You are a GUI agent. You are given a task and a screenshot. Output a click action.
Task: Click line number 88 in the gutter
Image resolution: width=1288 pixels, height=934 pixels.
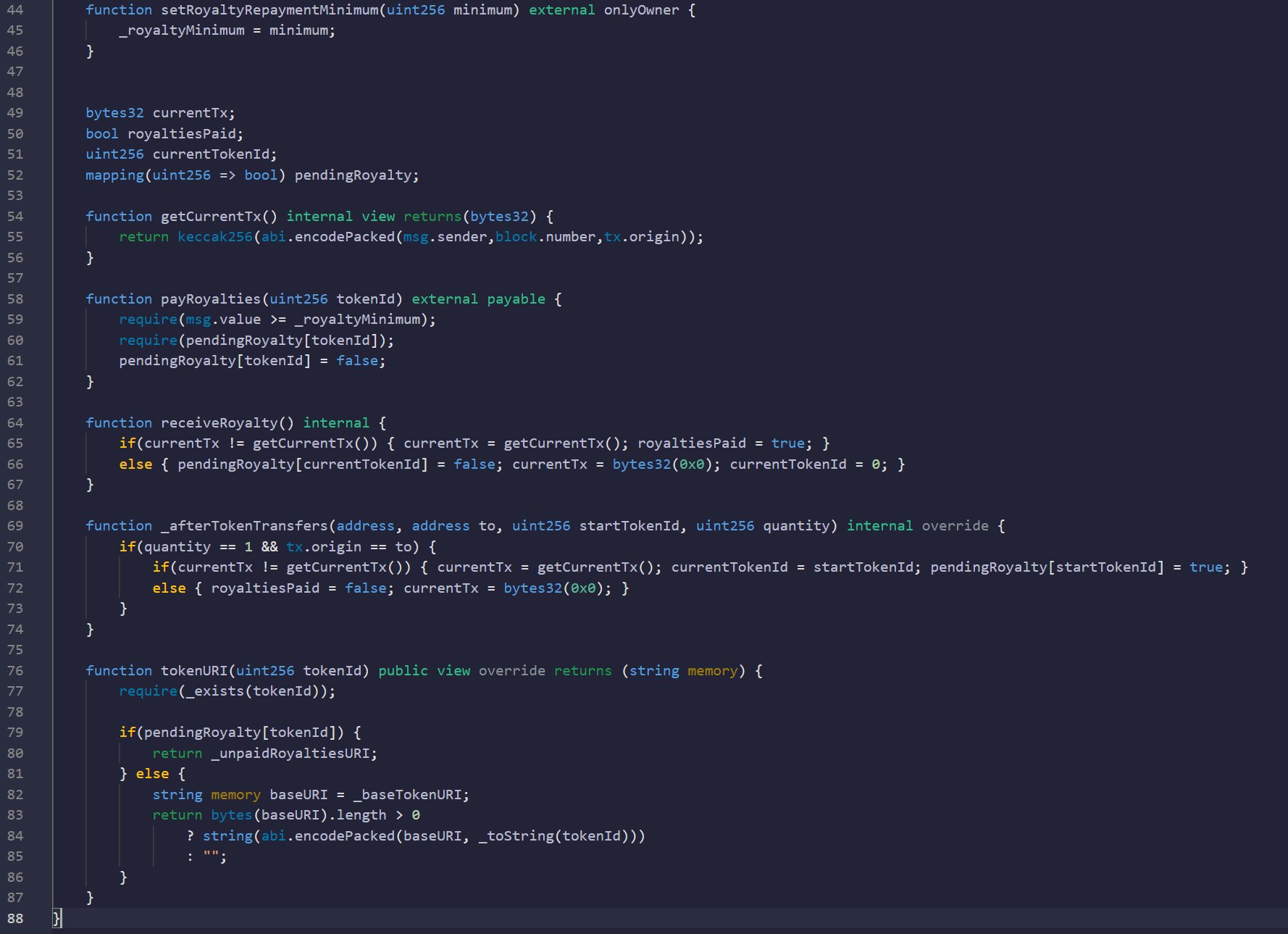pos(16,918)
